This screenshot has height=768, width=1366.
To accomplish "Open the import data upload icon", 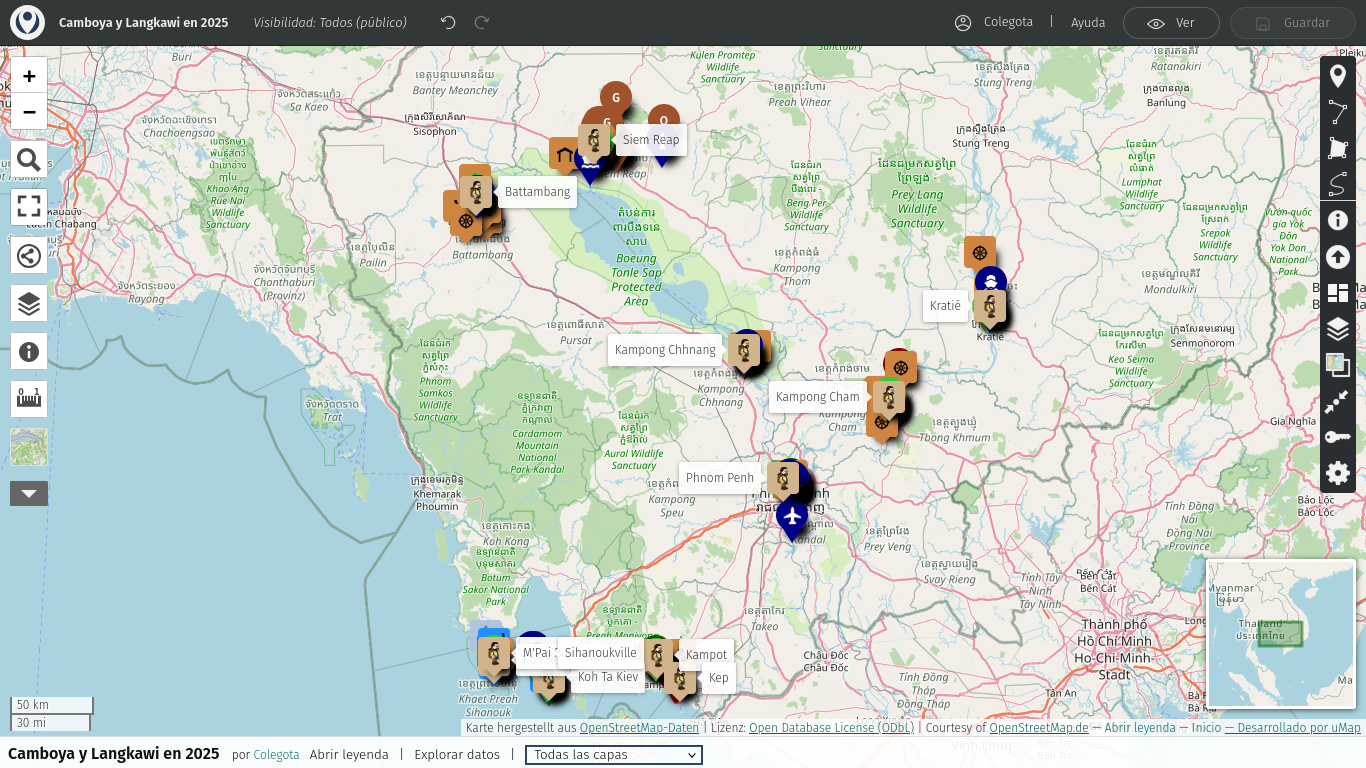I will (1337, 257).
